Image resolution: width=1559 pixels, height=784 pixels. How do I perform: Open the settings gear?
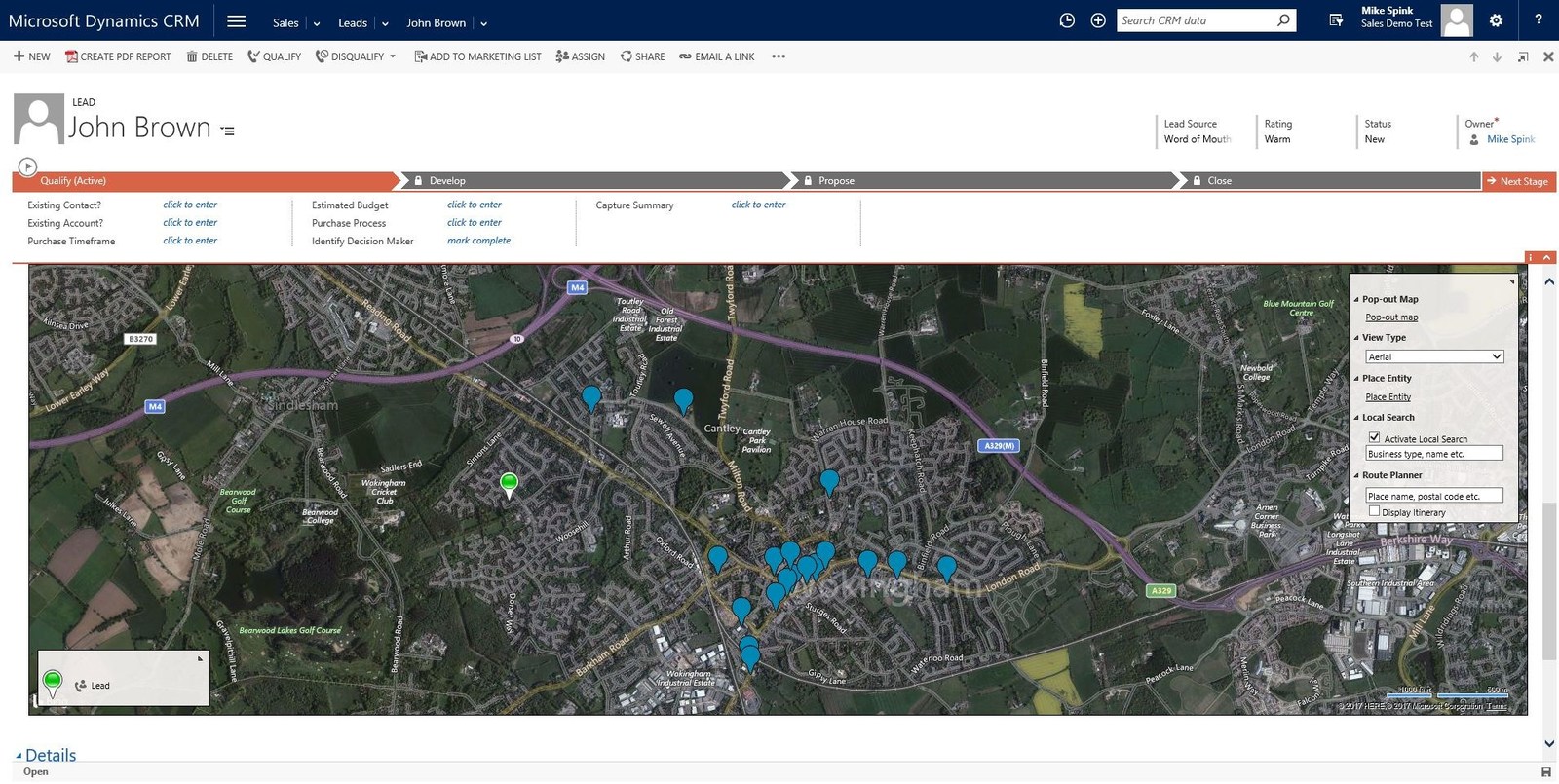click(x=1496, y=20)
